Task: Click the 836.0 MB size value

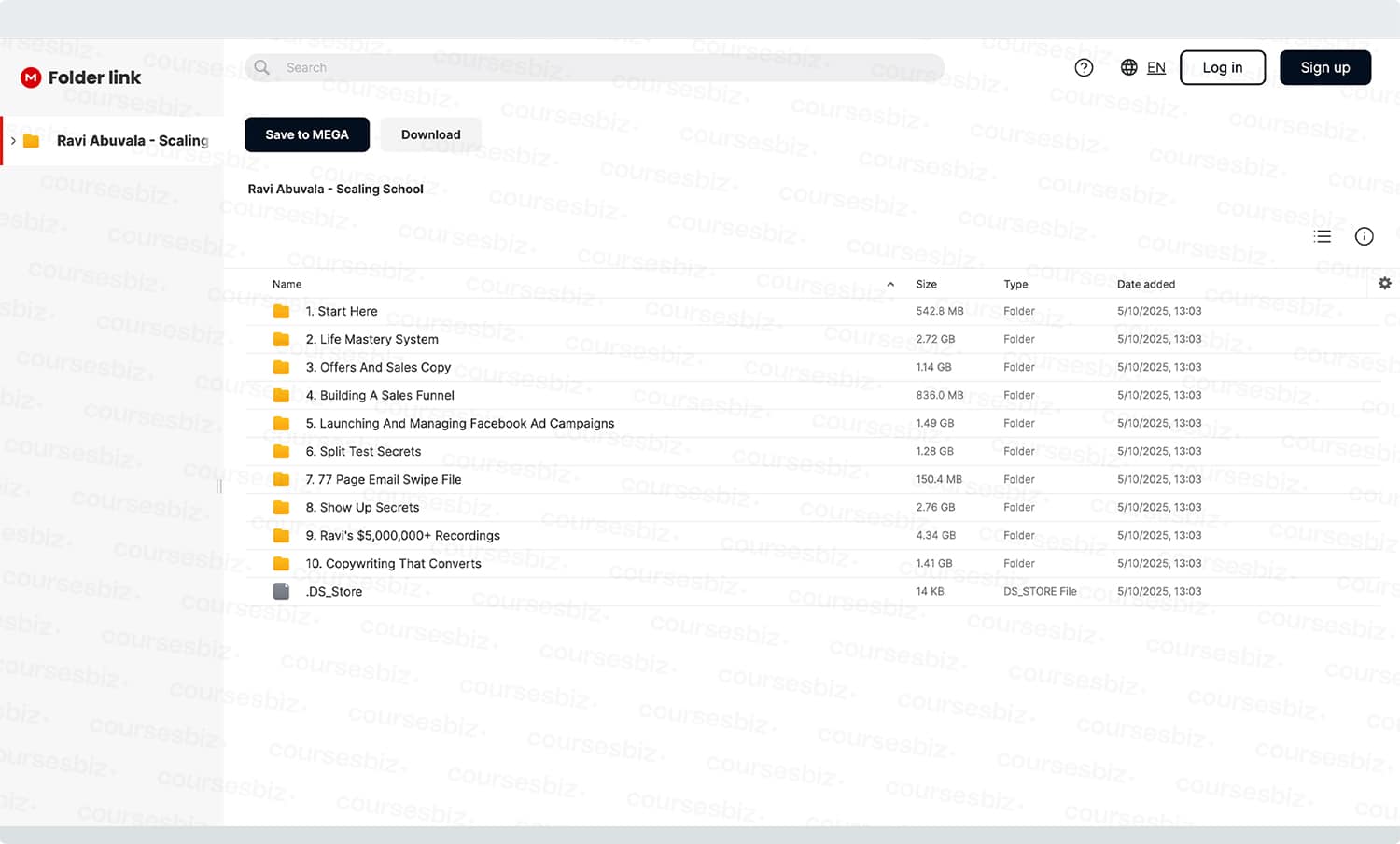Action: click(940, 395)
